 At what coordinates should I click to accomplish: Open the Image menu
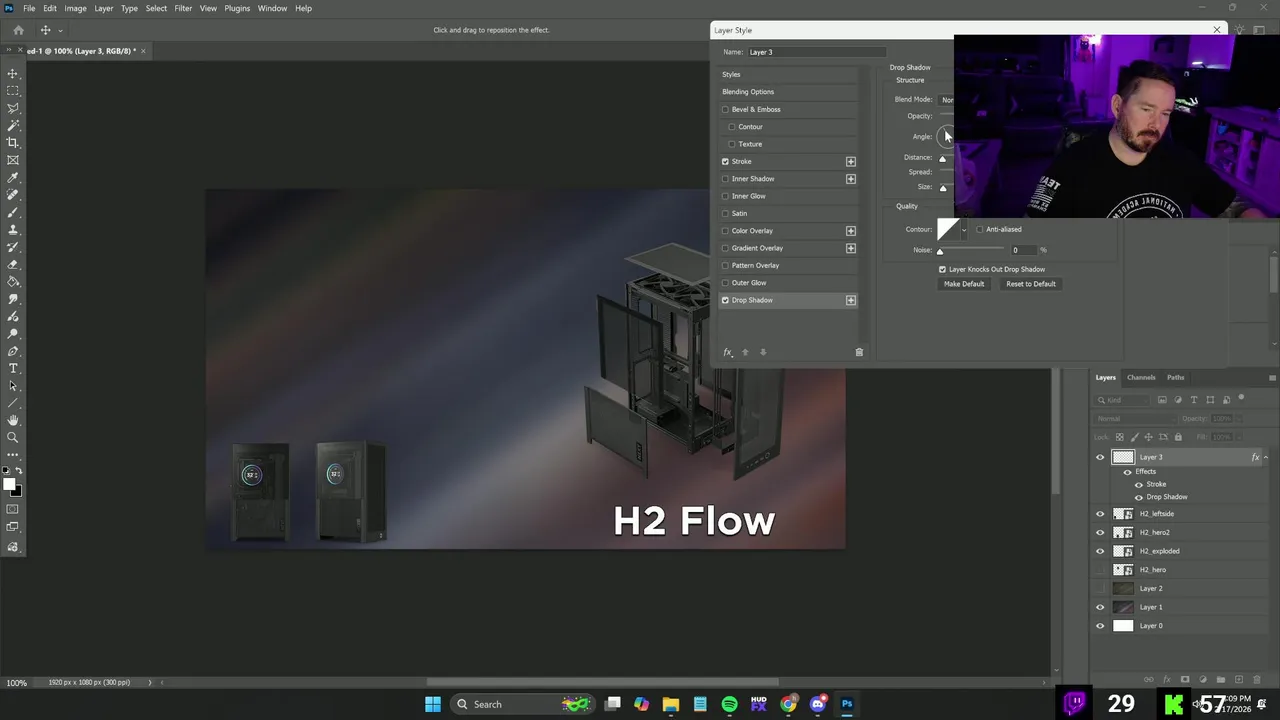pyautogui.click(x=75, y=8)
